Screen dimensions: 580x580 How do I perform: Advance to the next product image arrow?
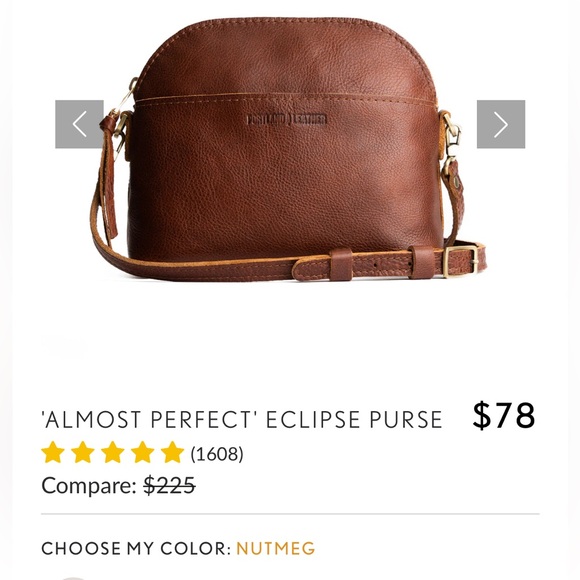tap(500, 124)
